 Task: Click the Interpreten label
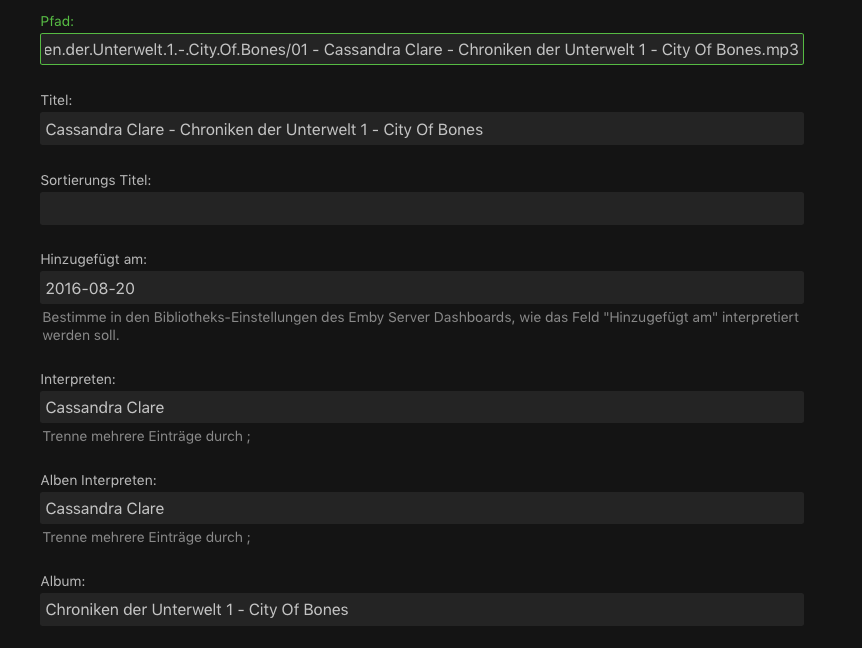pyautogui.click(x=78, y=380)
